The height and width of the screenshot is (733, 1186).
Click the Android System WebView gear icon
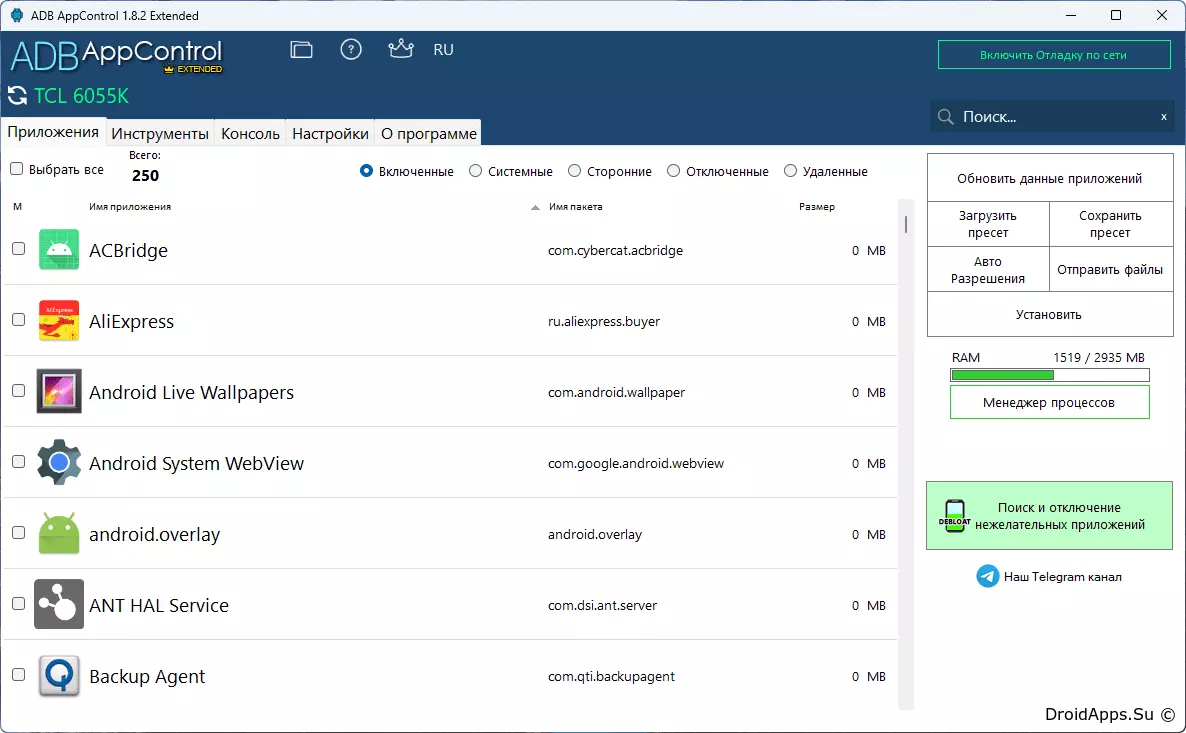click(x=59, y=462)
